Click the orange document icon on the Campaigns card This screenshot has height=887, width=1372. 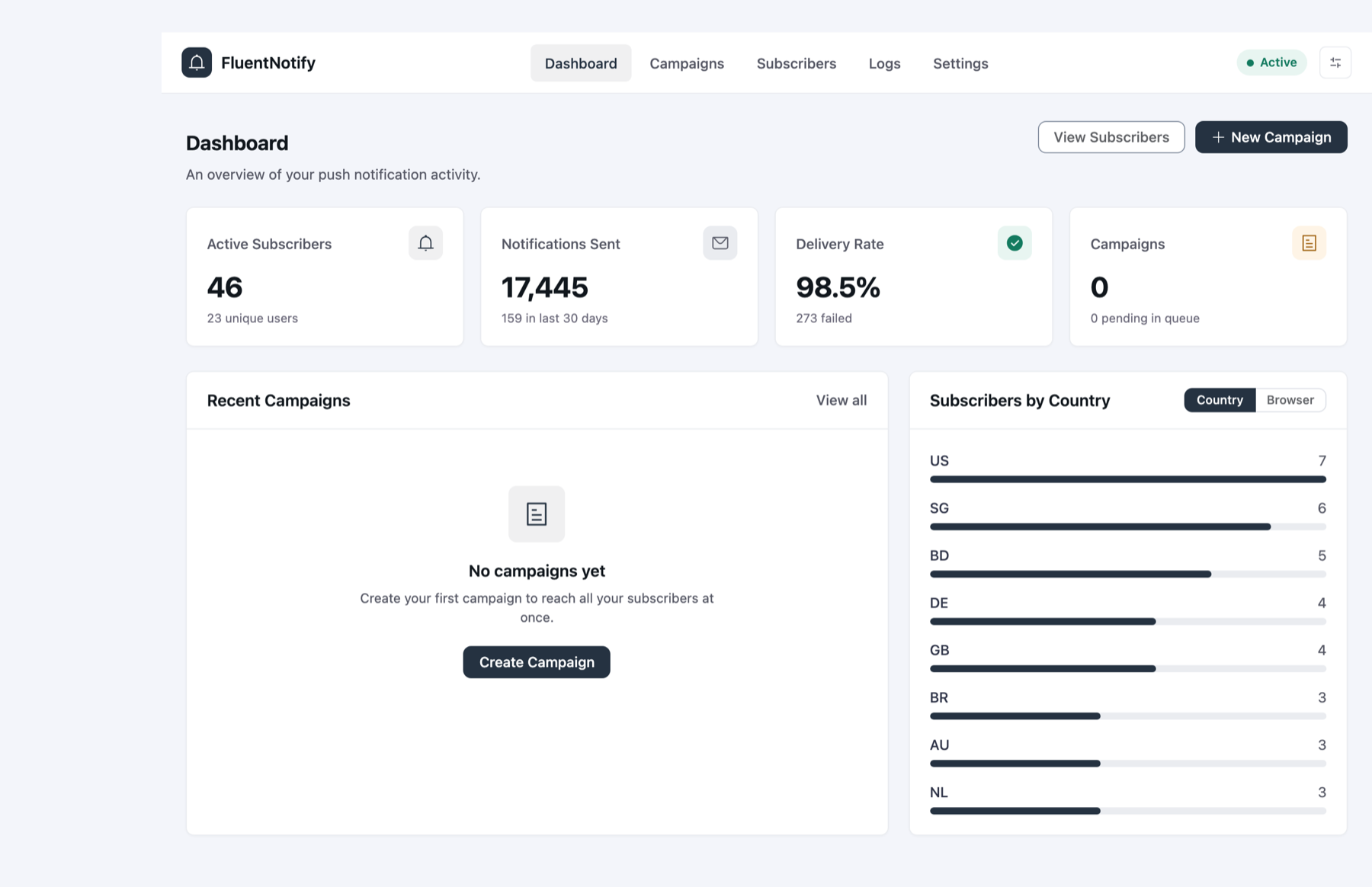(1309, 243)
